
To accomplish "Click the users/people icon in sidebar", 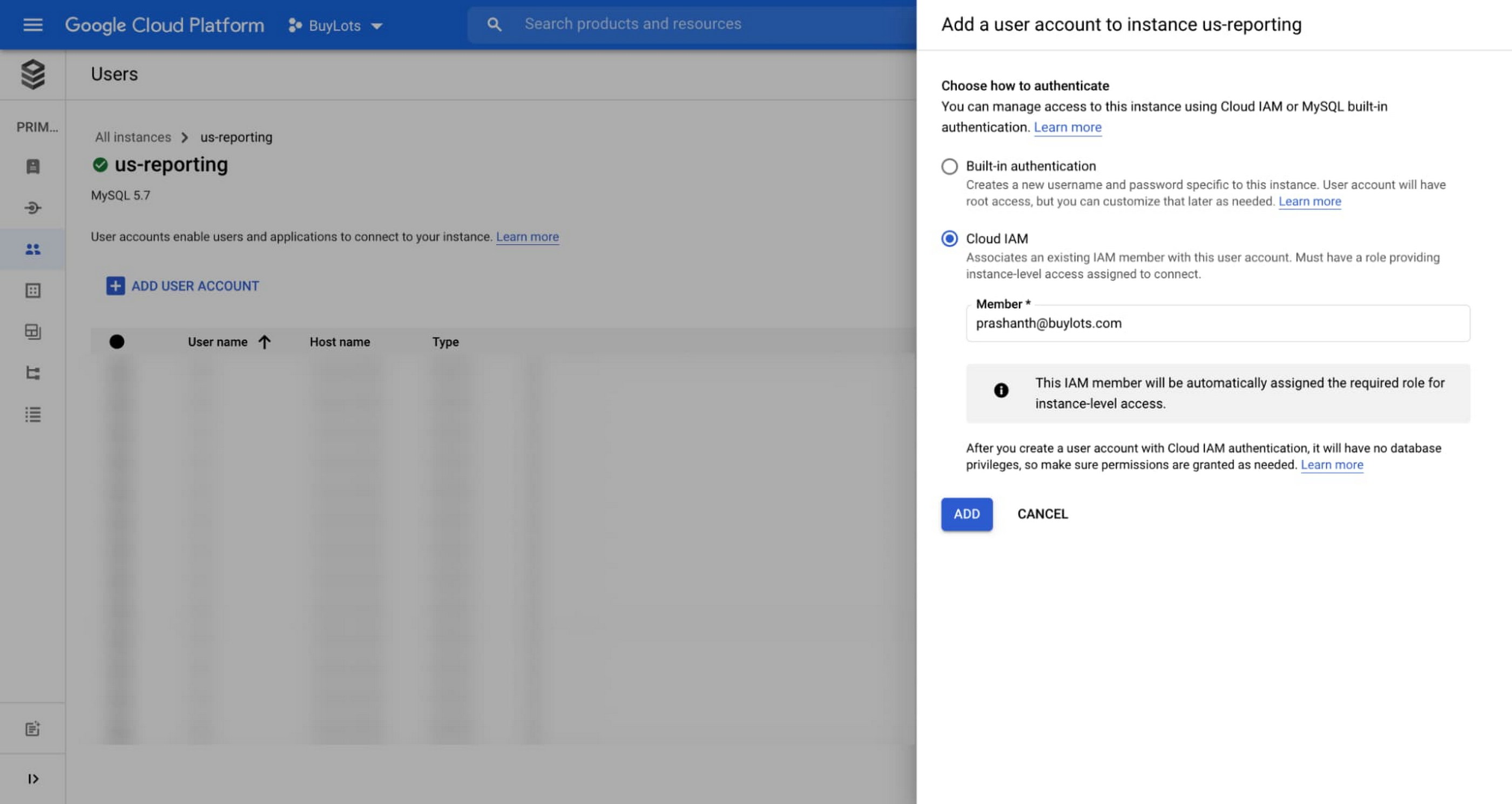I will 33,248.
